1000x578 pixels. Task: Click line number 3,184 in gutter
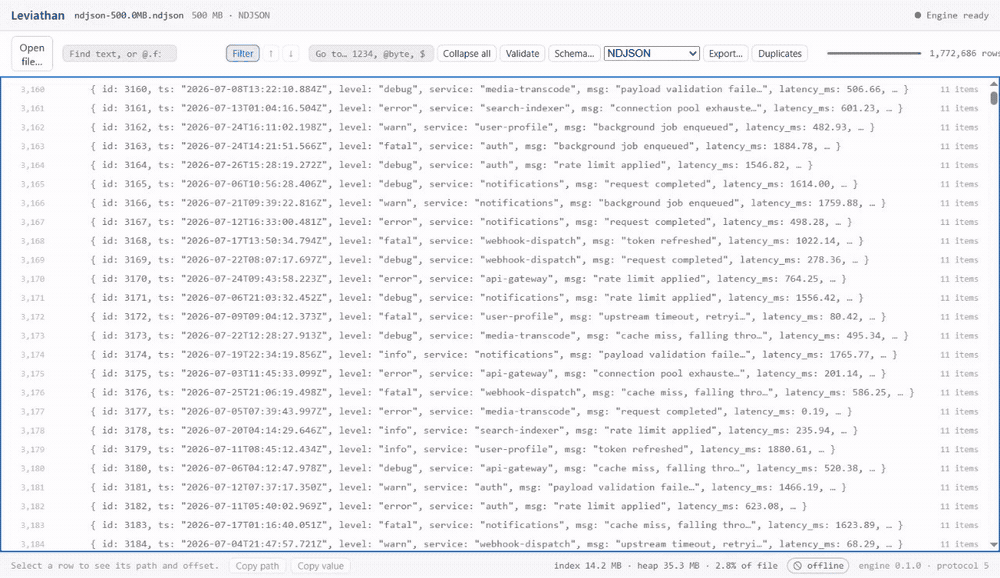(32, 544)
